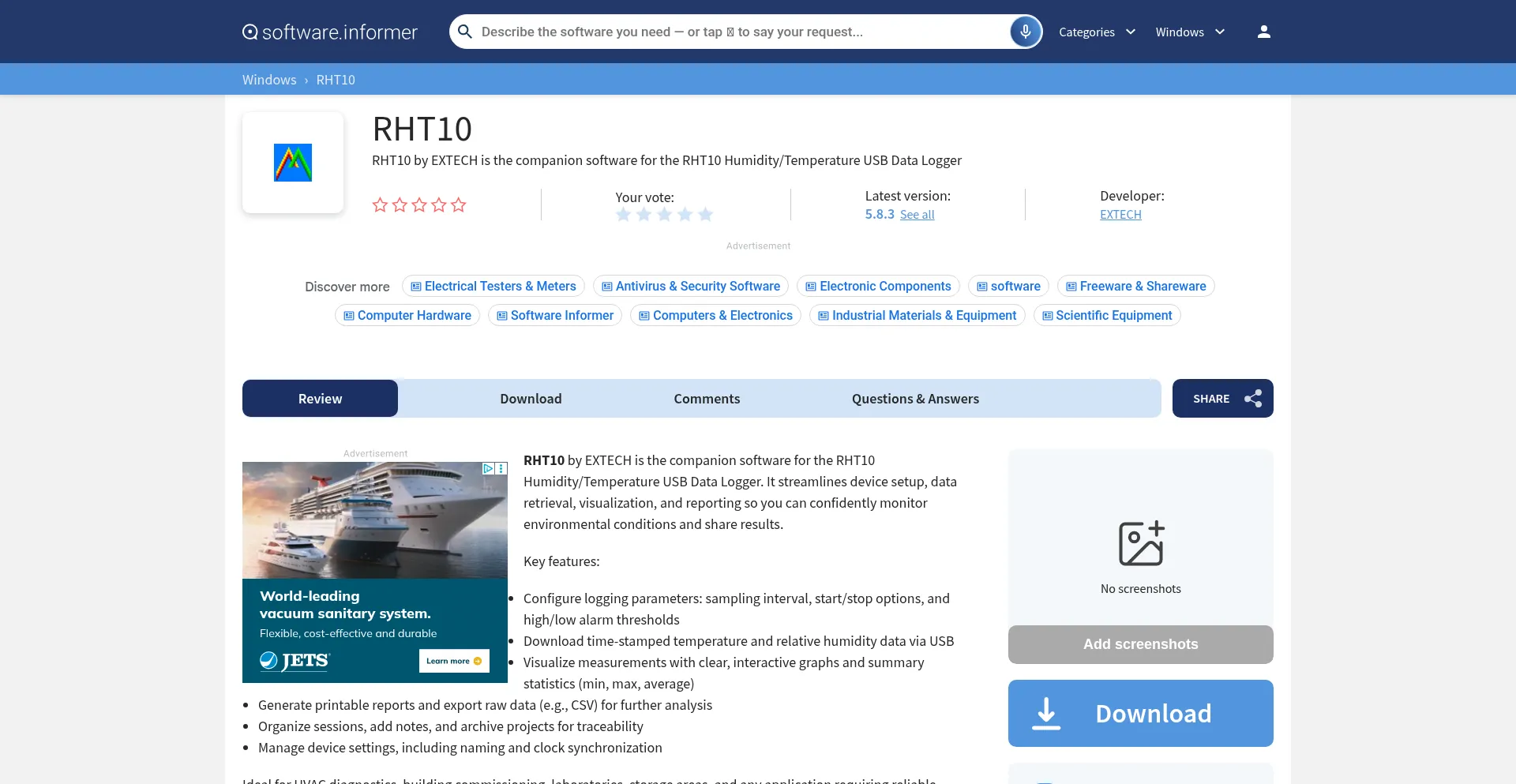Switch to the Download tab
1516x784 pixels.
point(531,399)
